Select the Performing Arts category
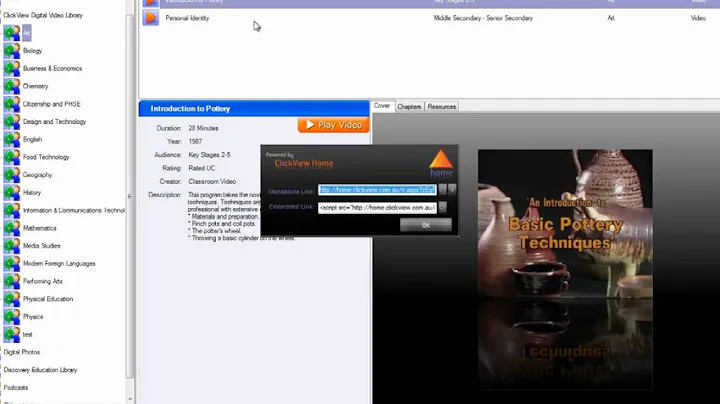The image size is (720, 404). point(43,281)
